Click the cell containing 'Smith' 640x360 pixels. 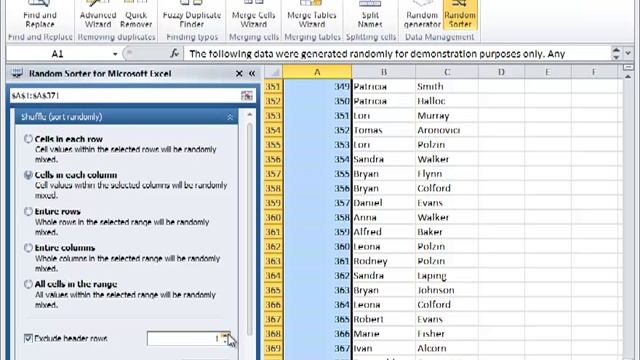pyautogui.click(x=447, y=86)
